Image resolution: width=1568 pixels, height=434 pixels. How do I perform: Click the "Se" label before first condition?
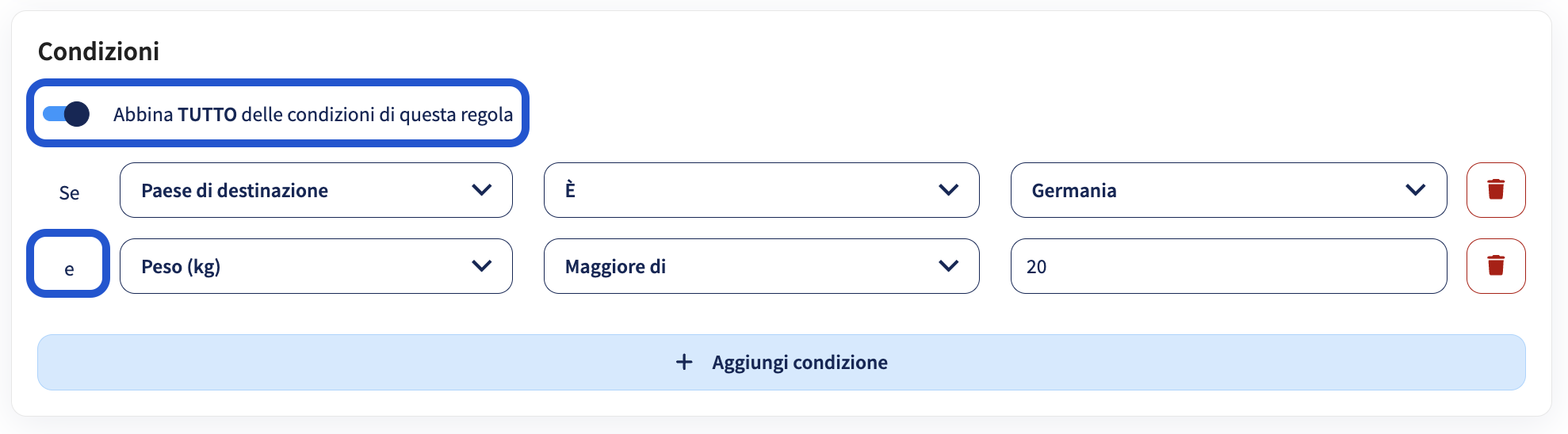point(69,192)
